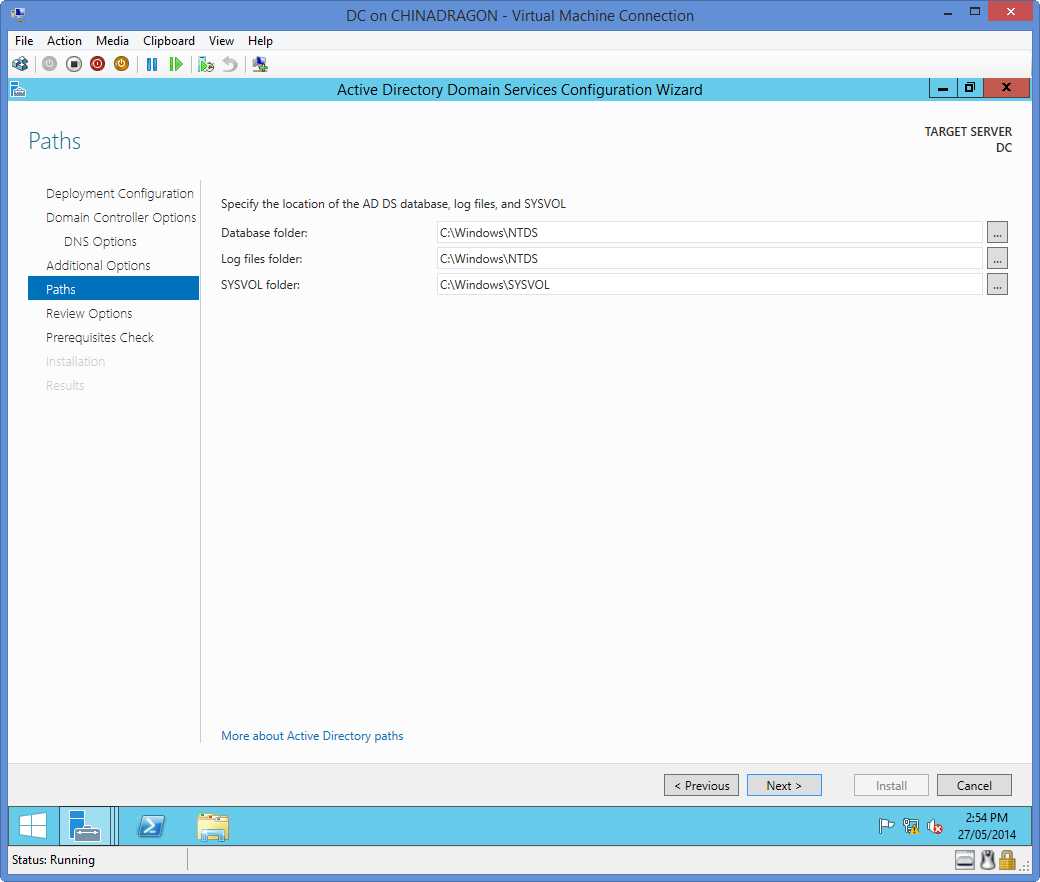Screen dimensions: 1040x882
Task: Browse for the Database folder
Action: (x=997, y=233)
